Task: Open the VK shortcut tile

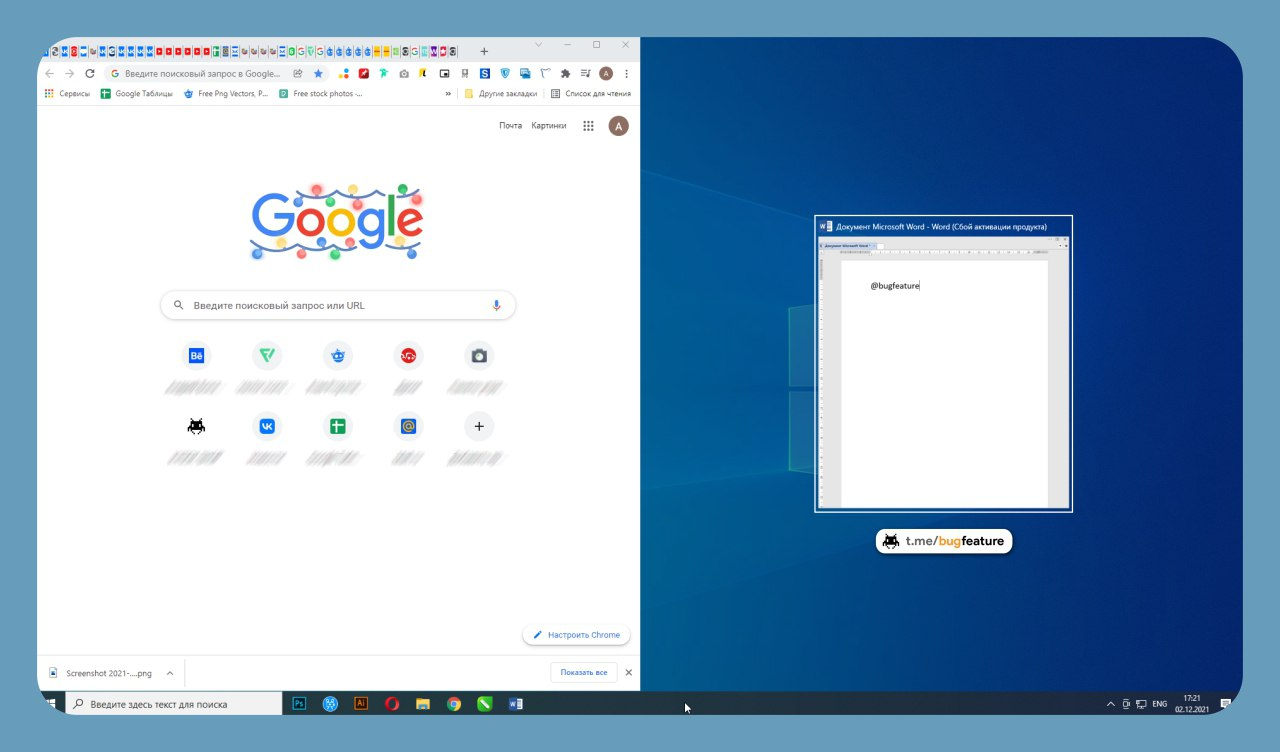Action: pyautogui.click(x=267, y=426)
